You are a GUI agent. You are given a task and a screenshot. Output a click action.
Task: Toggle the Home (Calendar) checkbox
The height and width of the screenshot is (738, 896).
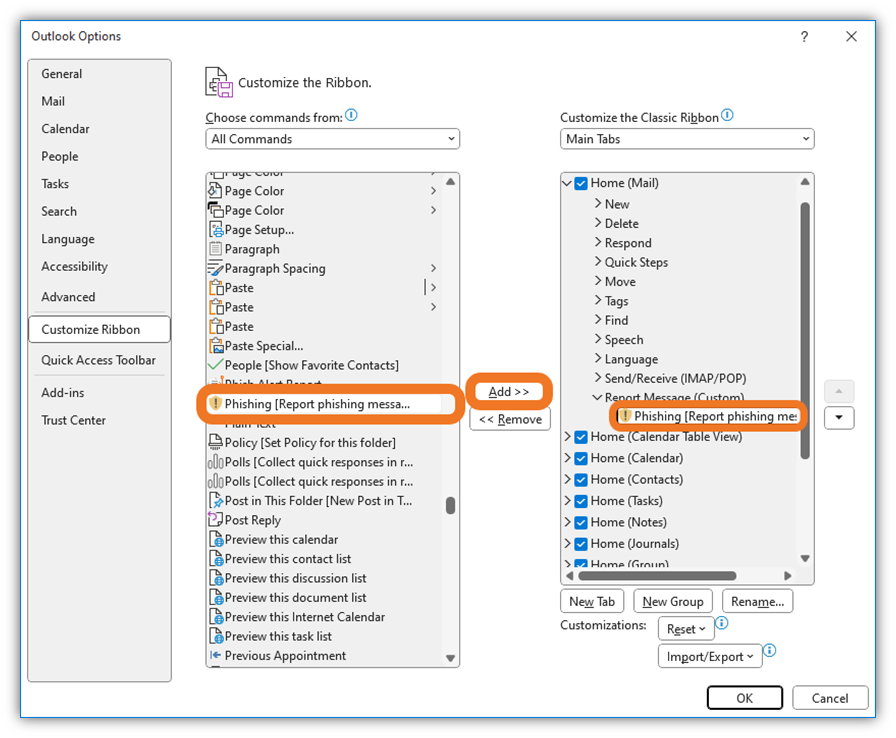point(581,458)
